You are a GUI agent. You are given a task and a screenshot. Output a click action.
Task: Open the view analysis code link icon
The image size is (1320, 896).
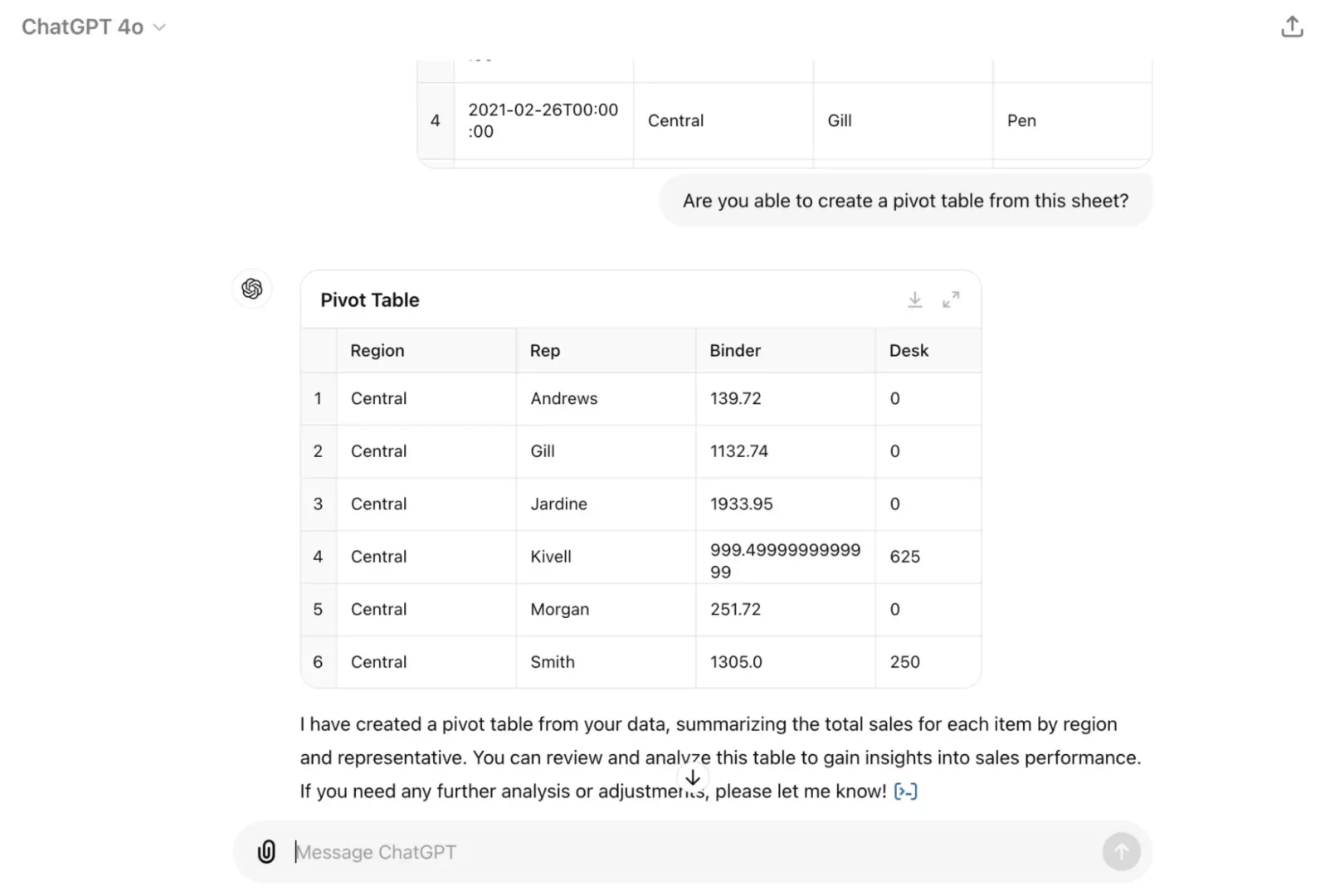[905, 791]
